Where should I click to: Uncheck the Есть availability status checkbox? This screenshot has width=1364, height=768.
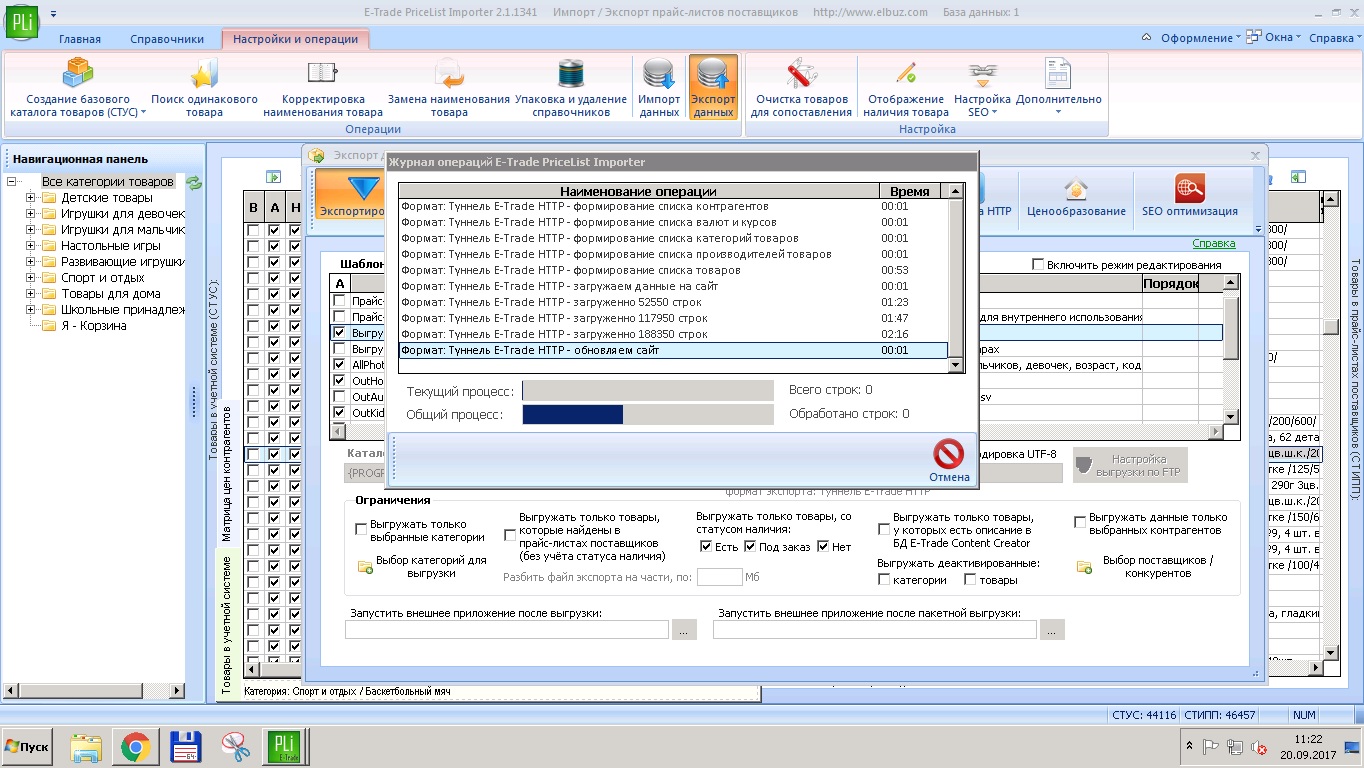point(706,546)
